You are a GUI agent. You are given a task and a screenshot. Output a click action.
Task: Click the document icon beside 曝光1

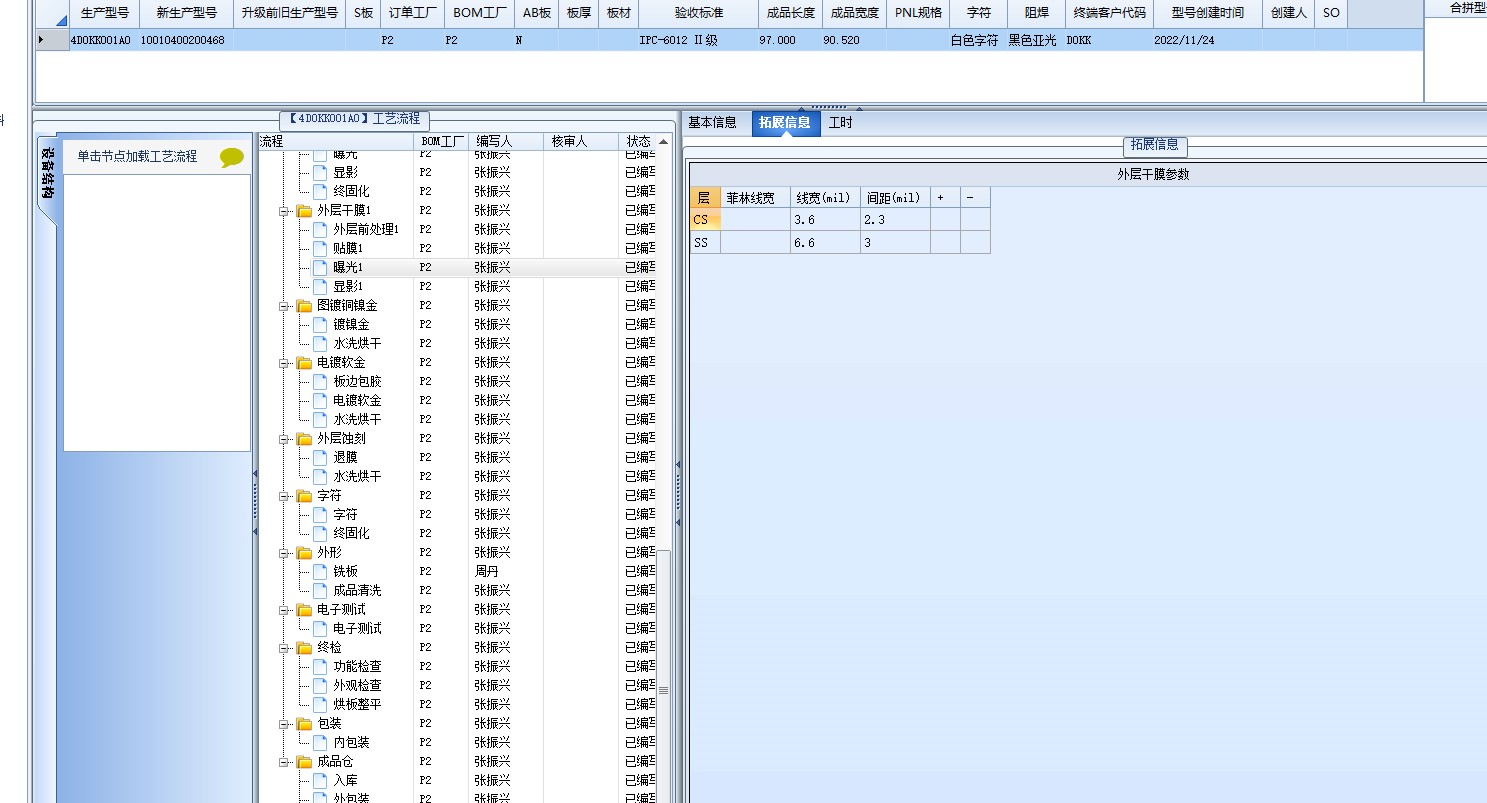pos(320,268)
